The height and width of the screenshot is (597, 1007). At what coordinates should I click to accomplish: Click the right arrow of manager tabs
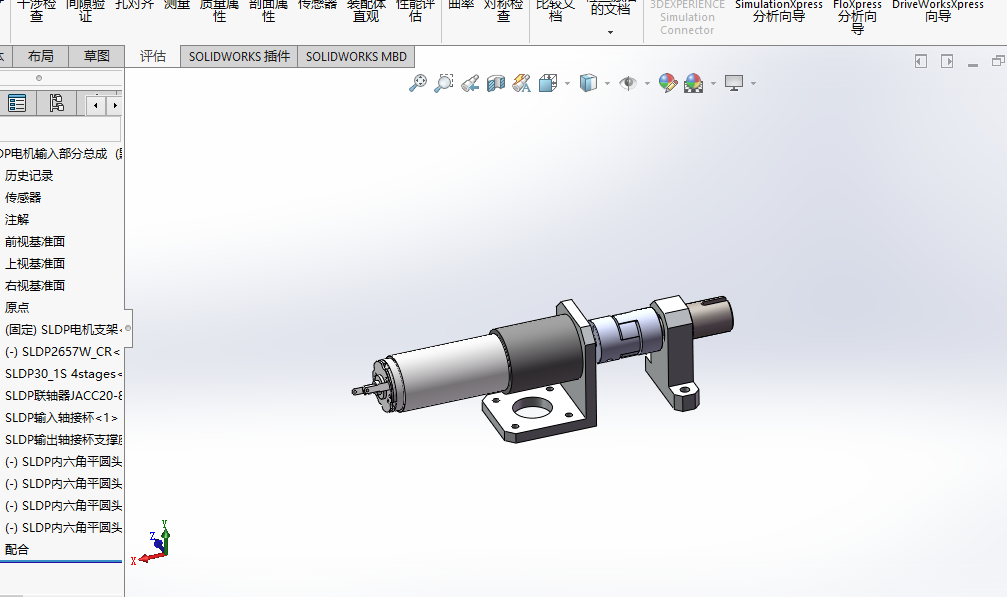click(114, 105)
